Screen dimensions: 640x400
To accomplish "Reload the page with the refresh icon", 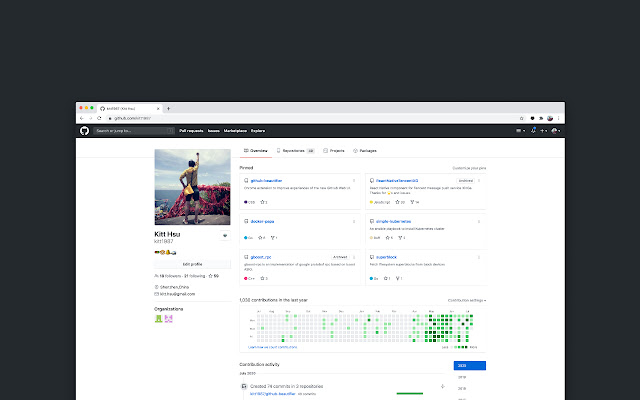I will [99, 118].
